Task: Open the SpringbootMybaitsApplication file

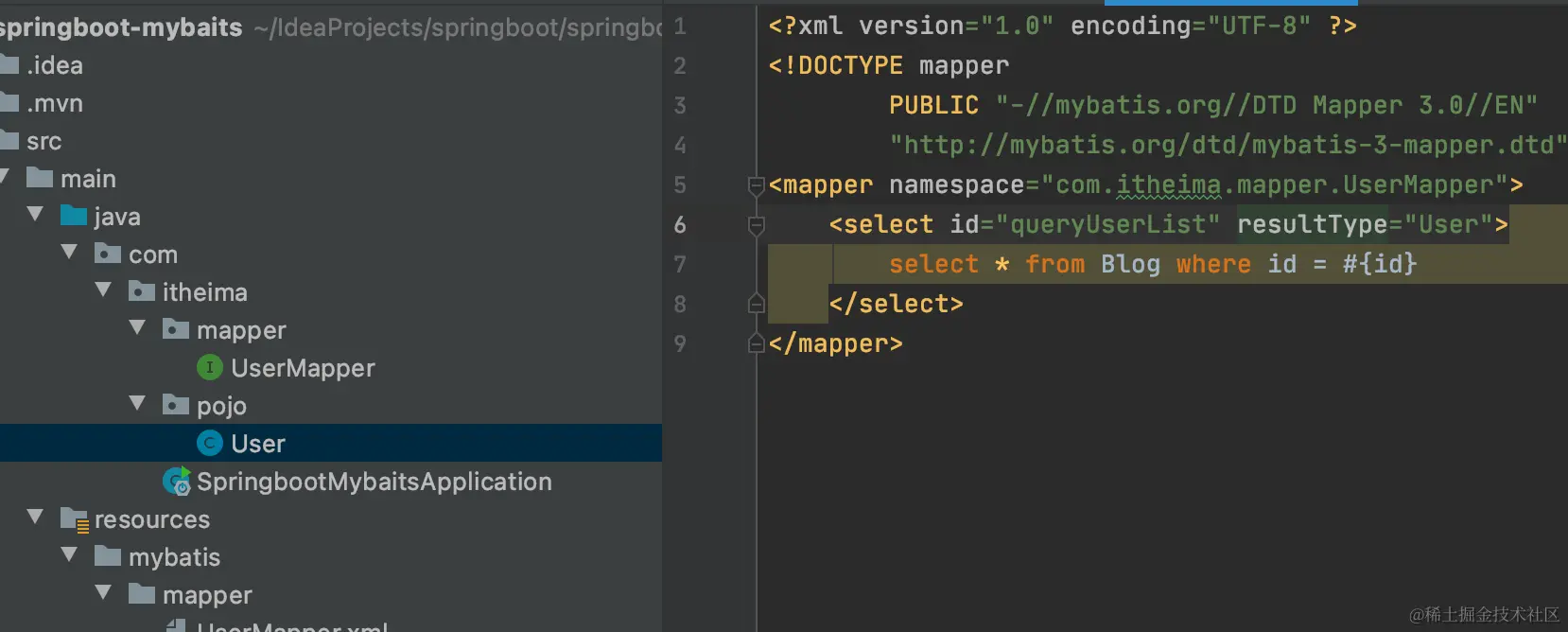Action: pos(374,482)
